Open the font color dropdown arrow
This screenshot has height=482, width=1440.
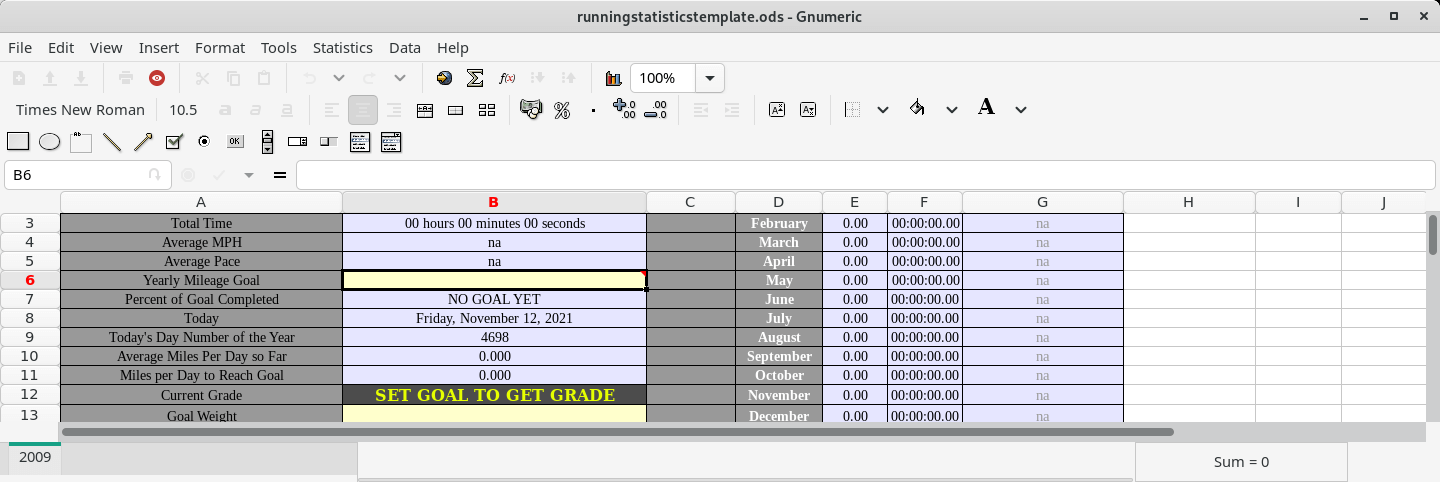1021,110
